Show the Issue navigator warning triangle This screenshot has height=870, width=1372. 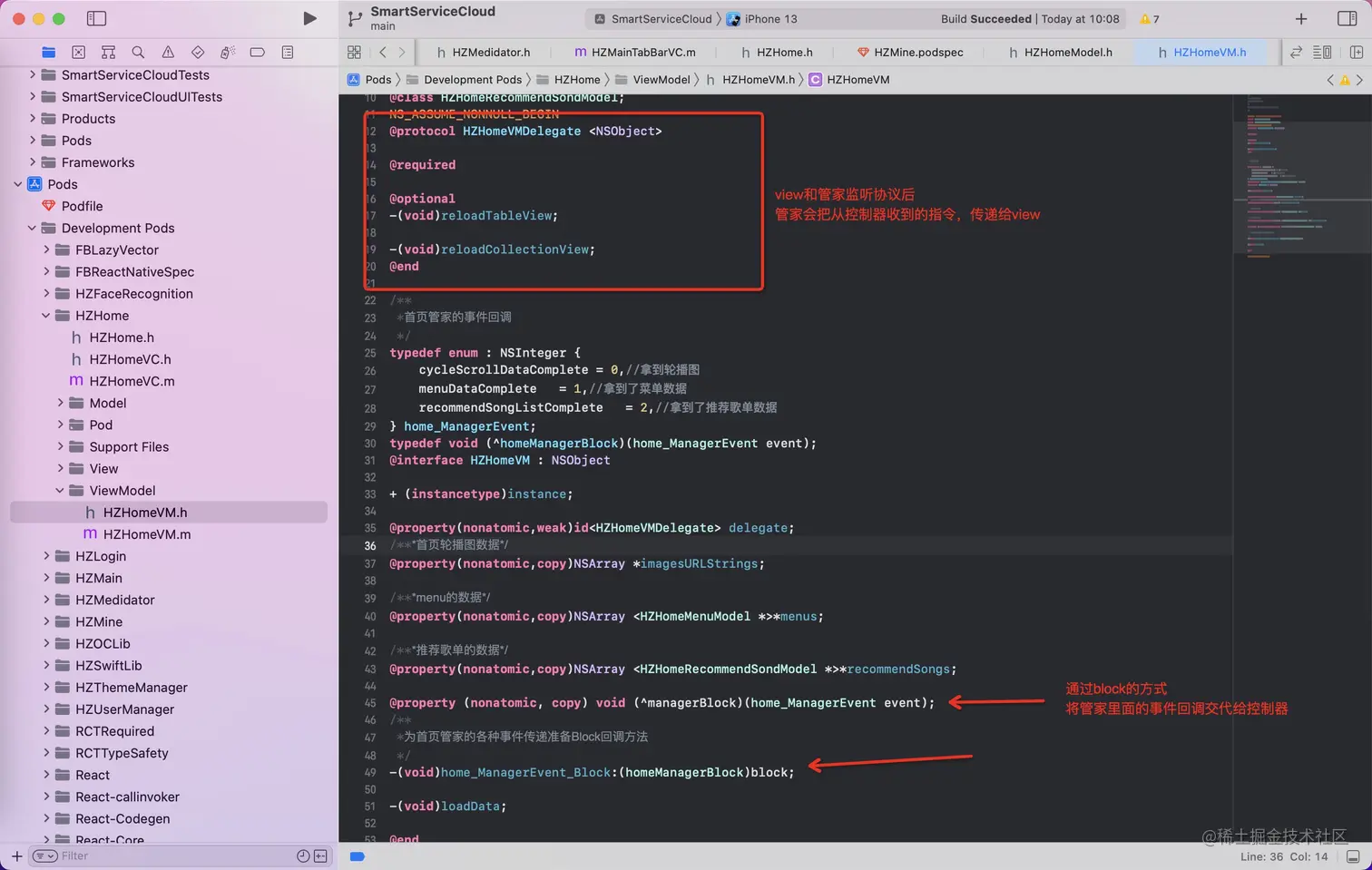(168, 53)
